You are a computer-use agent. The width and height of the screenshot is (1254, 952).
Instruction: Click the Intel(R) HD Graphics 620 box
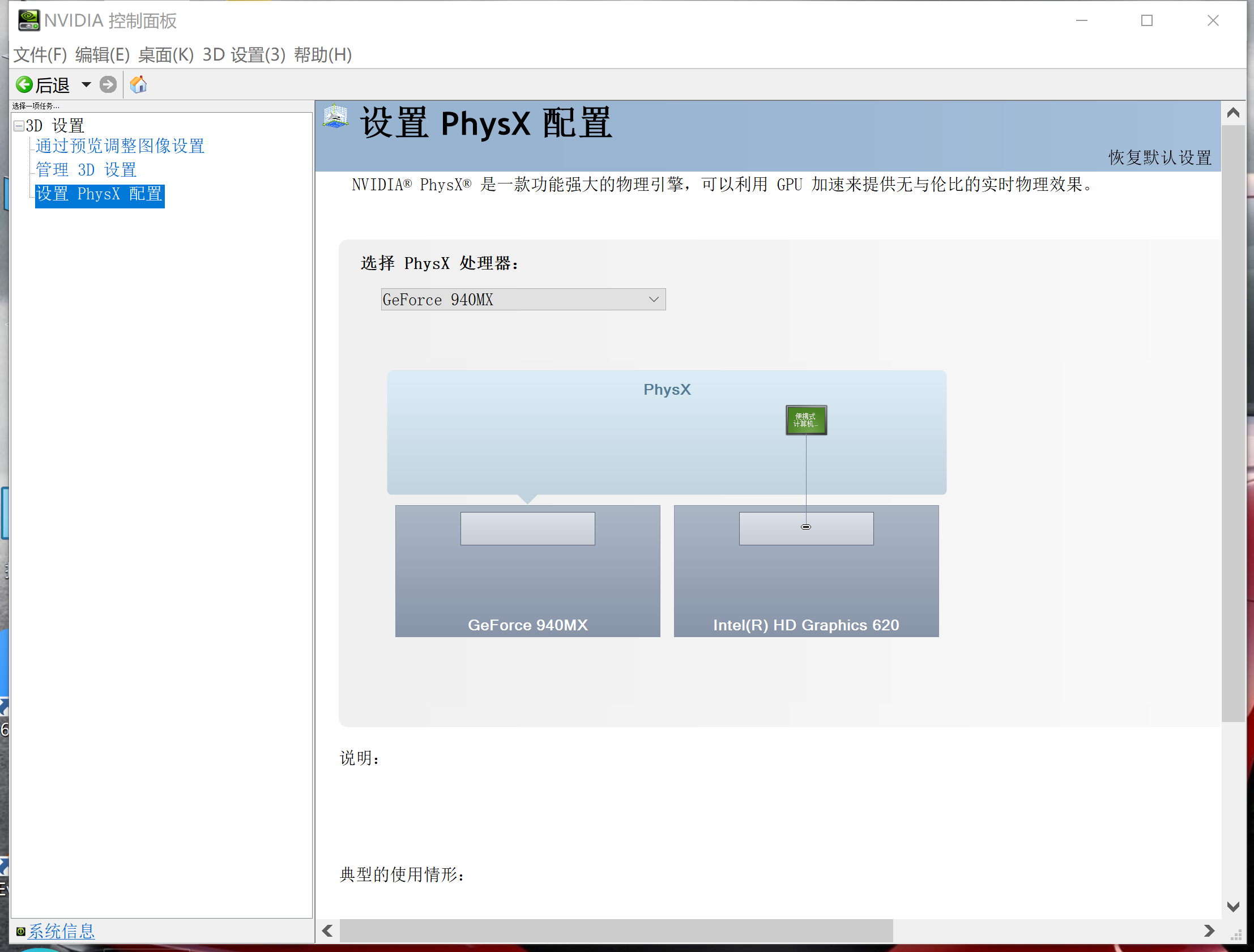click(806, 571)
